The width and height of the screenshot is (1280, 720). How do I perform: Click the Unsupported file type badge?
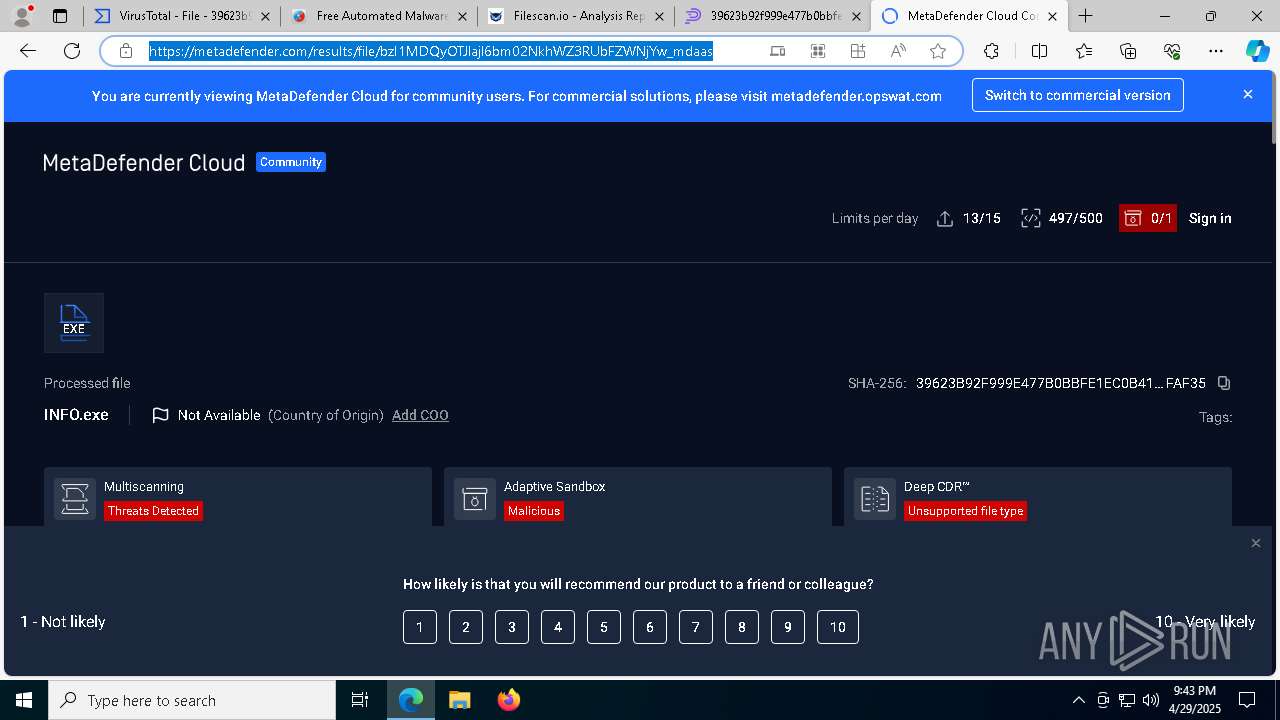[966, 511]
